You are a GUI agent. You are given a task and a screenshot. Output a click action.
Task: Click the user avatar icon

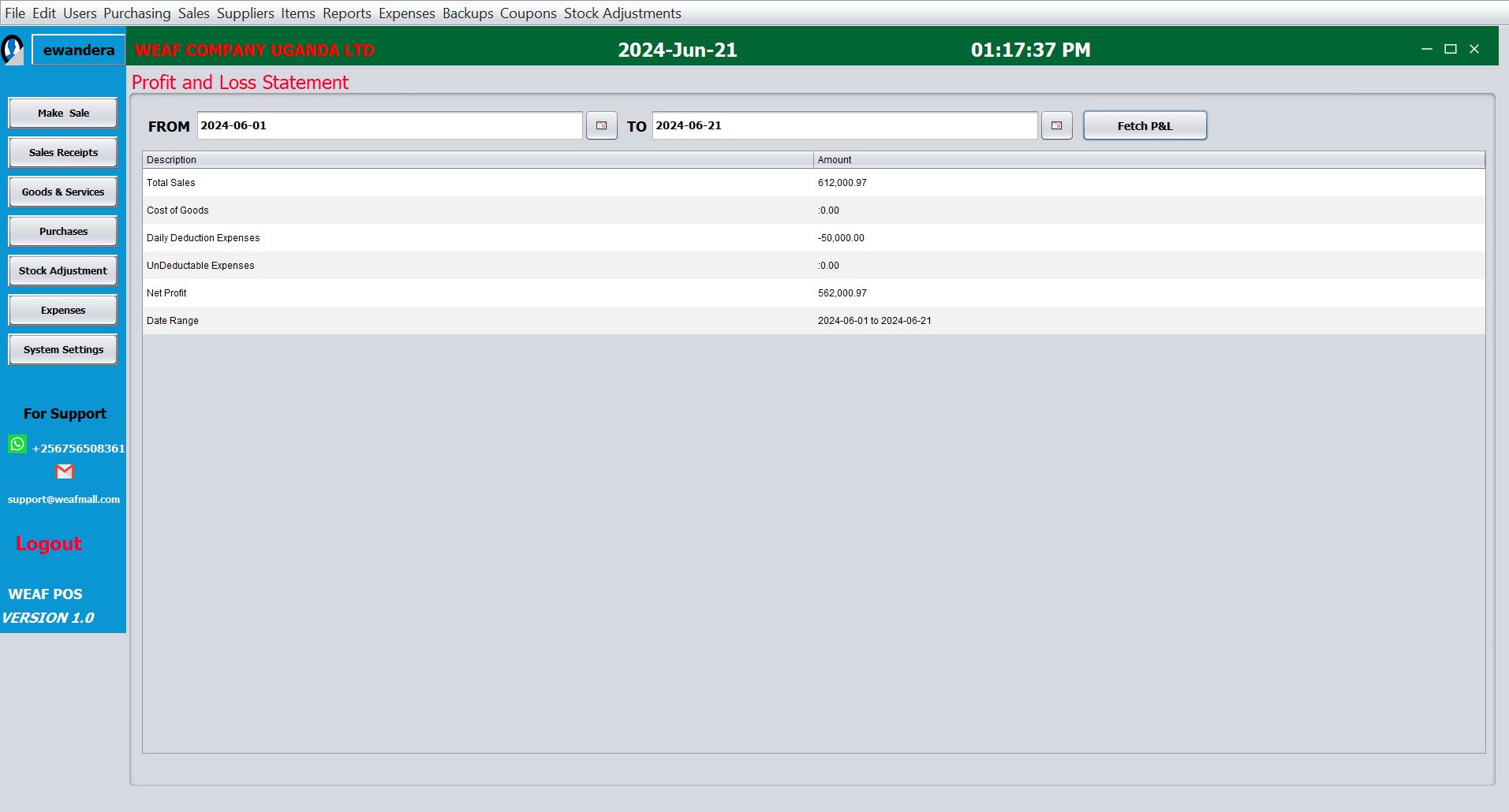(13, 50)
